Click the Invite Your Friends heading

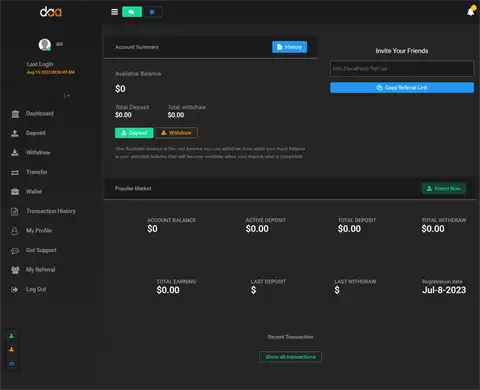click(402, 51)
